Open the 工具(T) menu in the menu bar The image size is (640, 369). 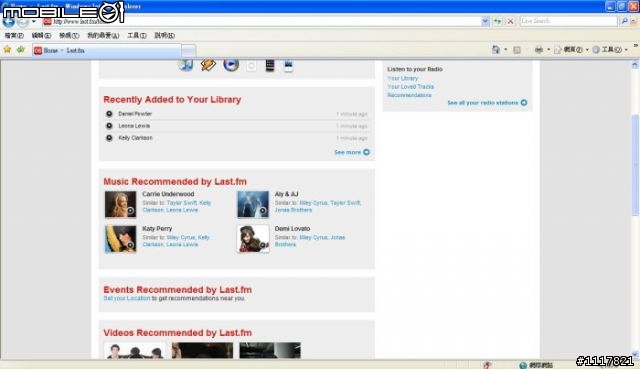pyautogui.click(x=137, y=36)
